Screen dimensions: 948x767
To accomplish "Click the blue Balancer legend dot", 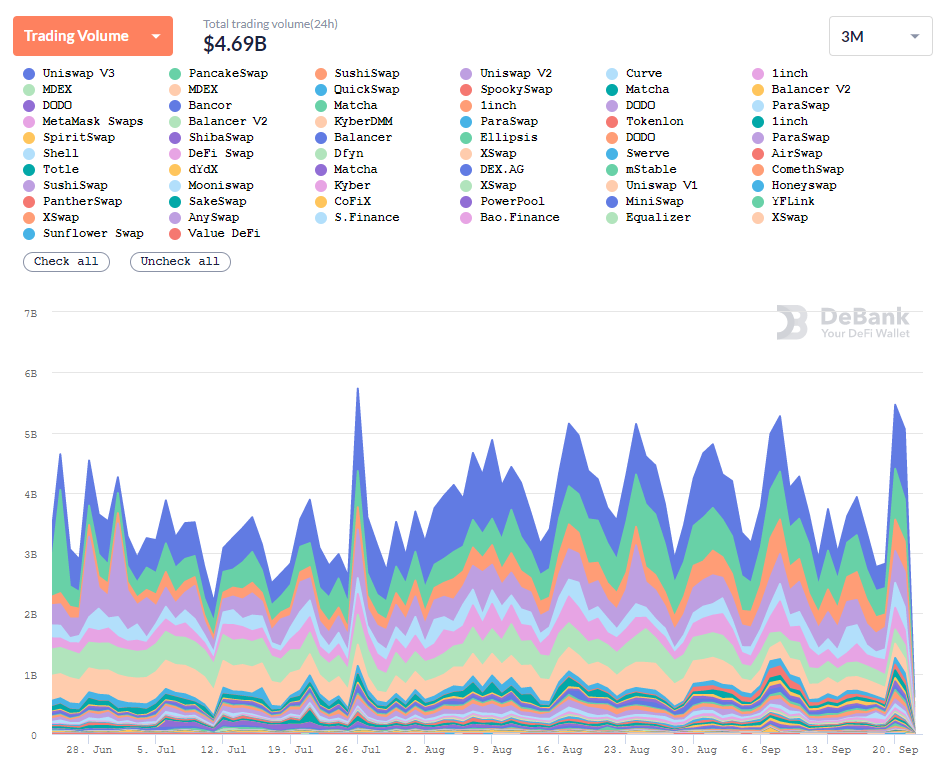I will point(321,138).
